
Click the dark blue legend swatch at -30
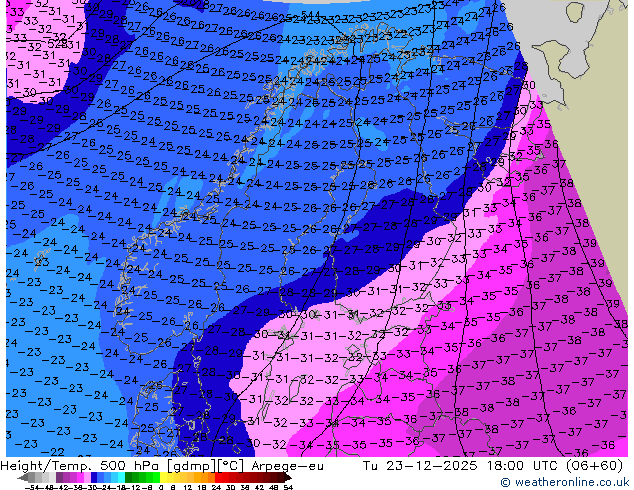pyautogui.click(x=94, y=477)
